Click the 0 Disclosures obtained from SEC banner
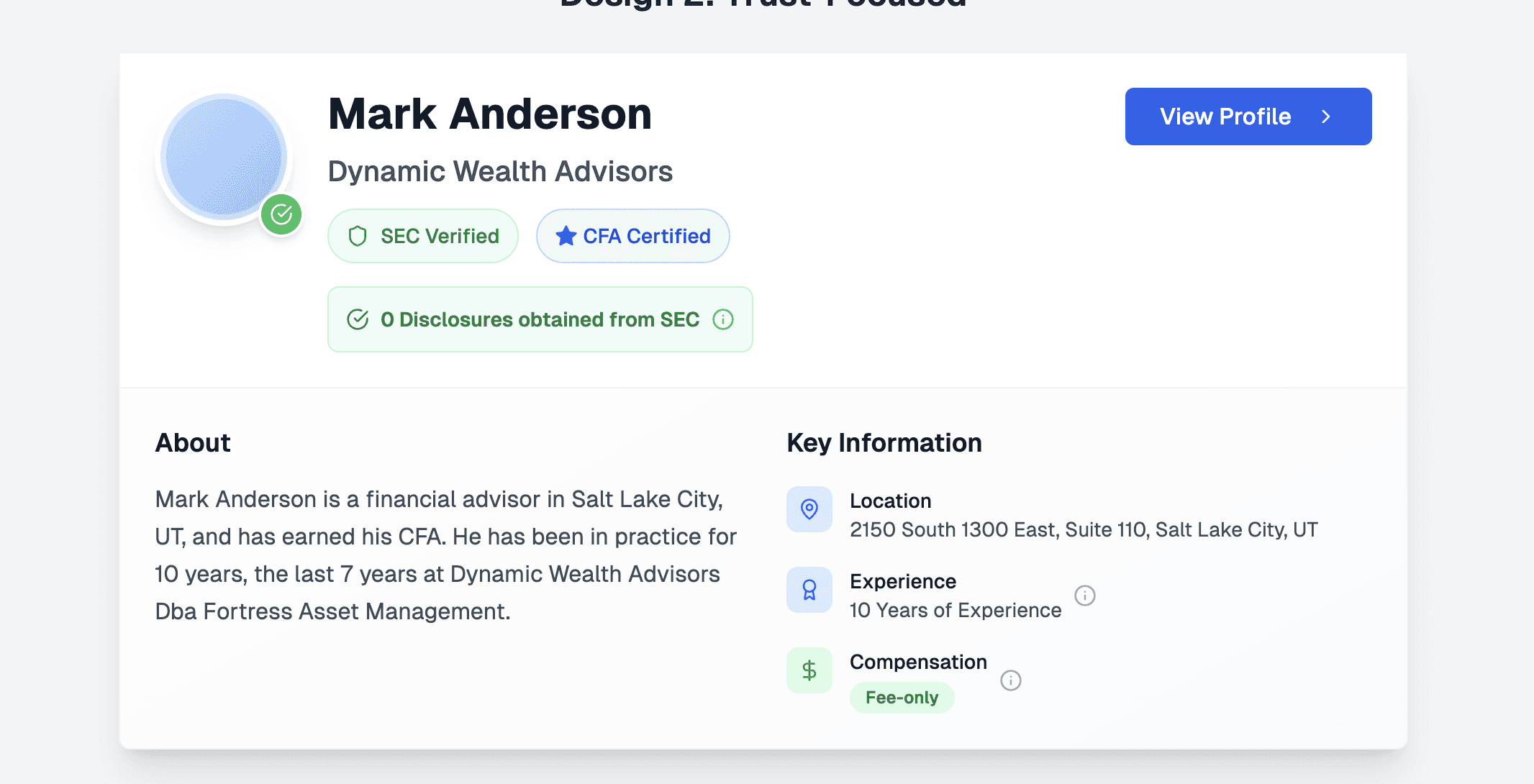Viewport: 1534px width, 784px height. (540, 319)
